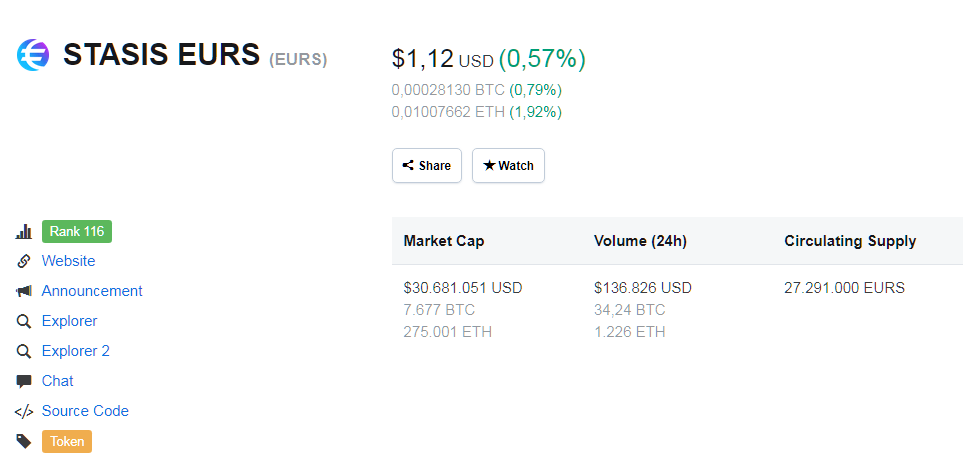968x462 pixels.
Task: Click the magnifier icon beside Explorer
Action: (x=24, y=321)
